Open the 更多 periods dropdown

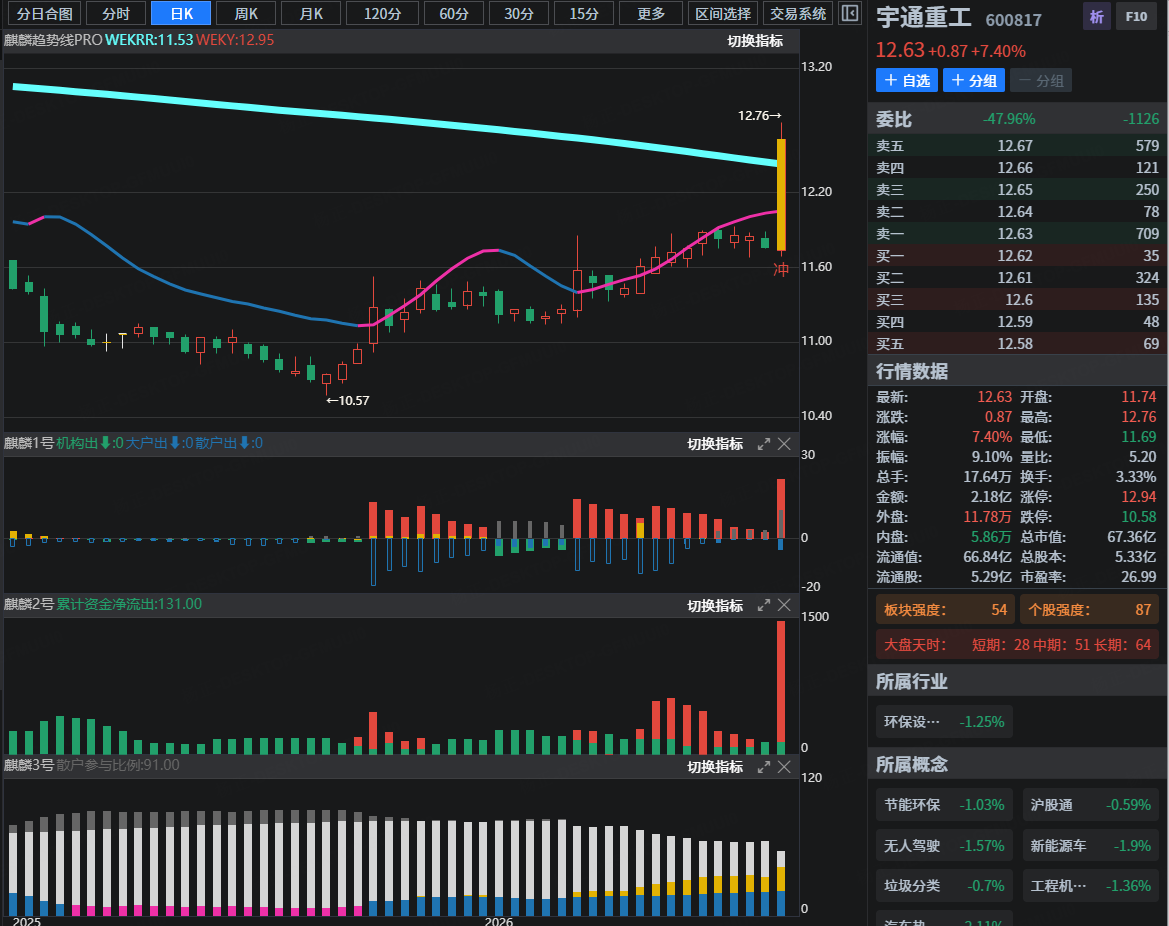651,13
